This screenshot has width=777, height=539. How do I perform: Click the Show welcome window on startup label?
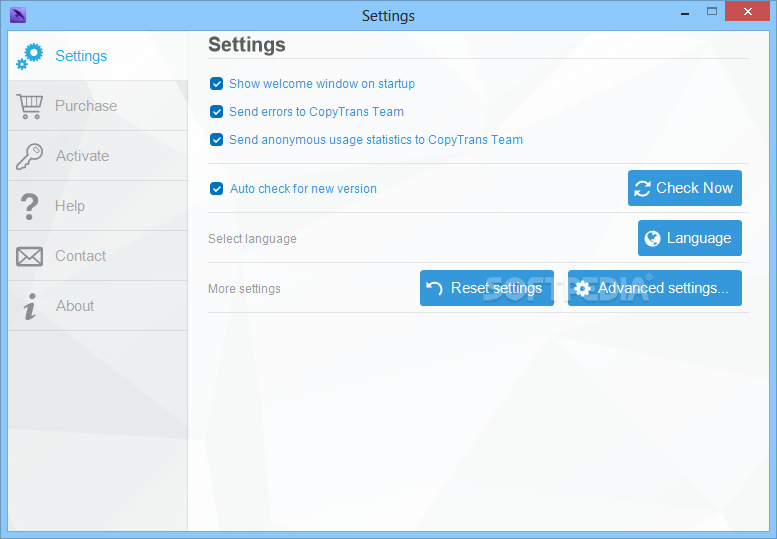(x=322, y=84)
